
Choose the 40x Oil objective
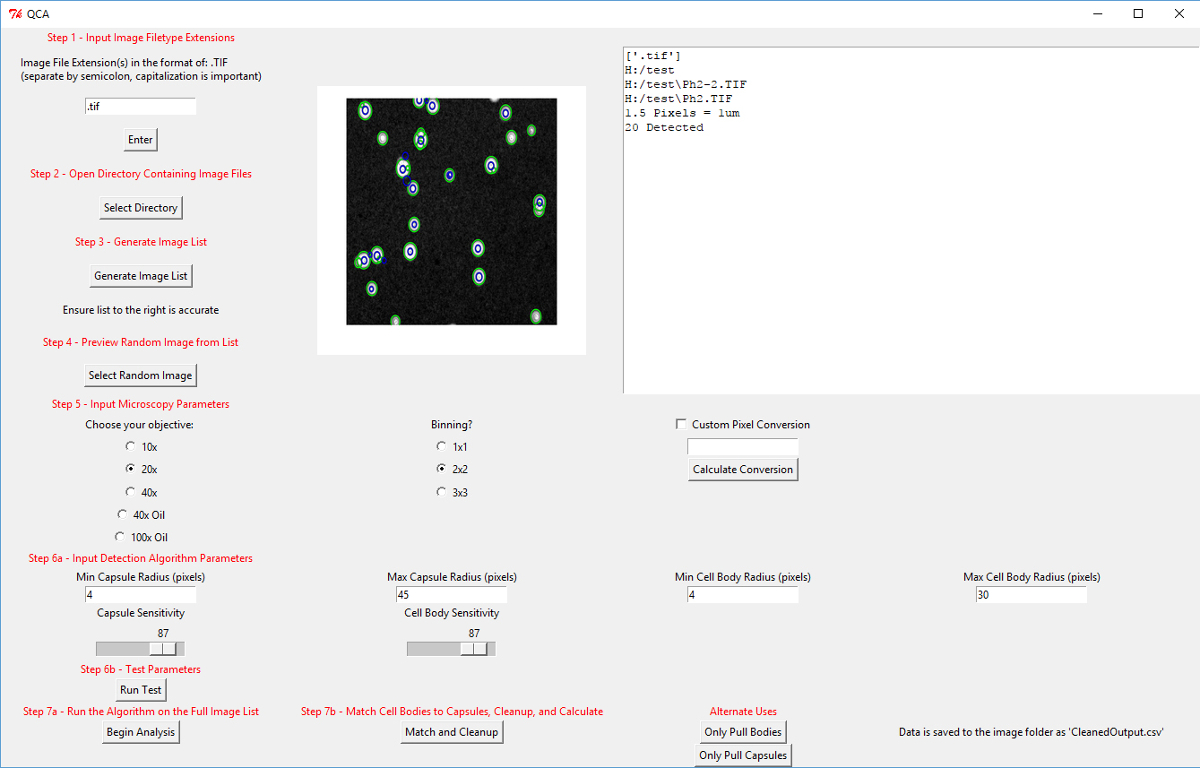tap(123, 515)
